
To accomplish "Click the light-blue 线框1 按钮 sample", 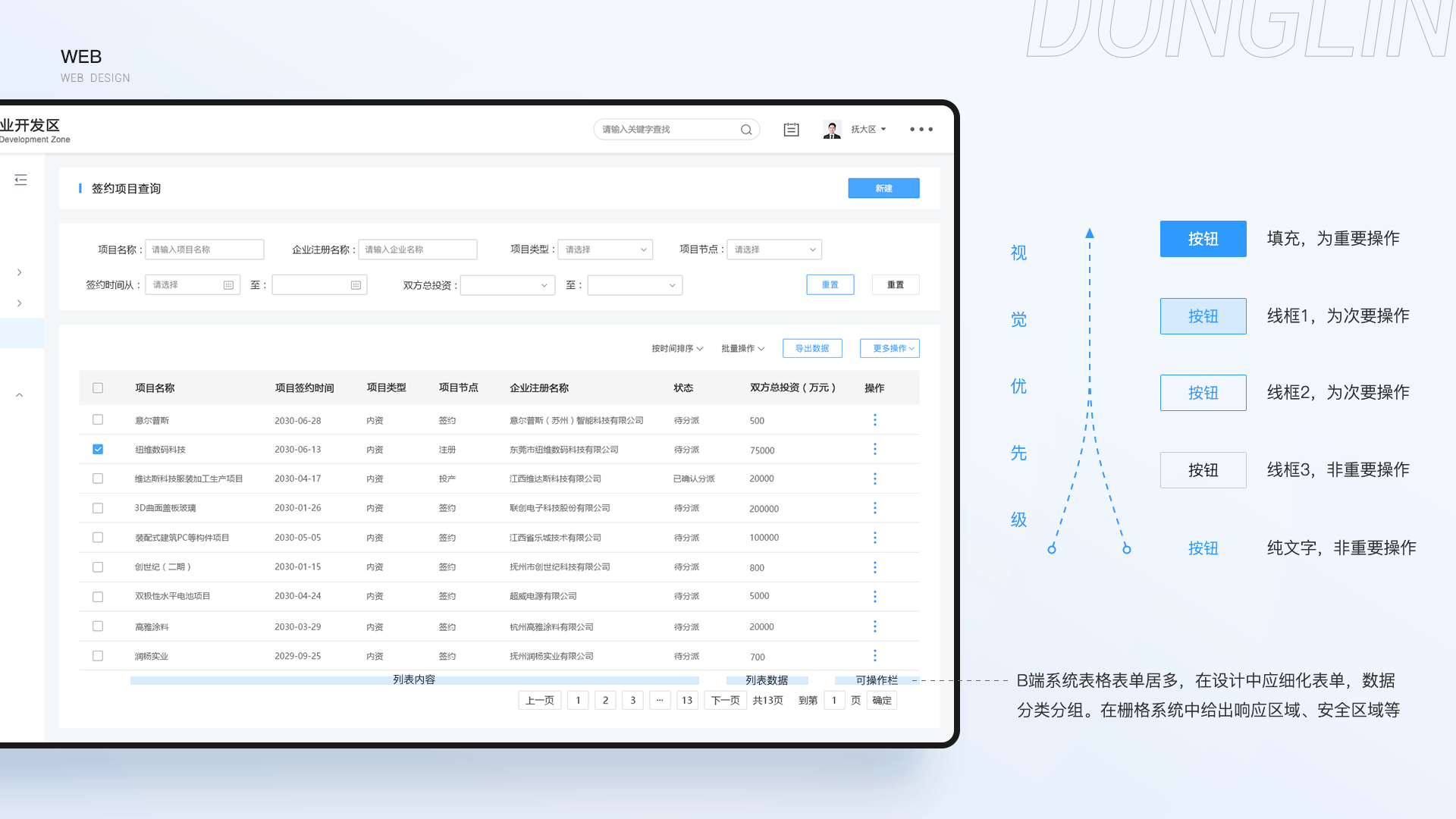I will 1203,316.
